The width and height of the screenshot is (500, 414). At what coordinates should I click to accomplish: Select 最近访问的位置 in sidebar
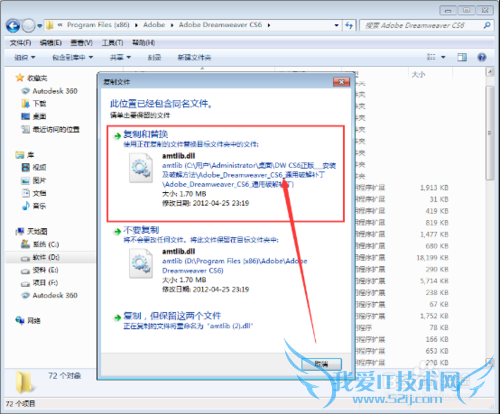(50, 129)
